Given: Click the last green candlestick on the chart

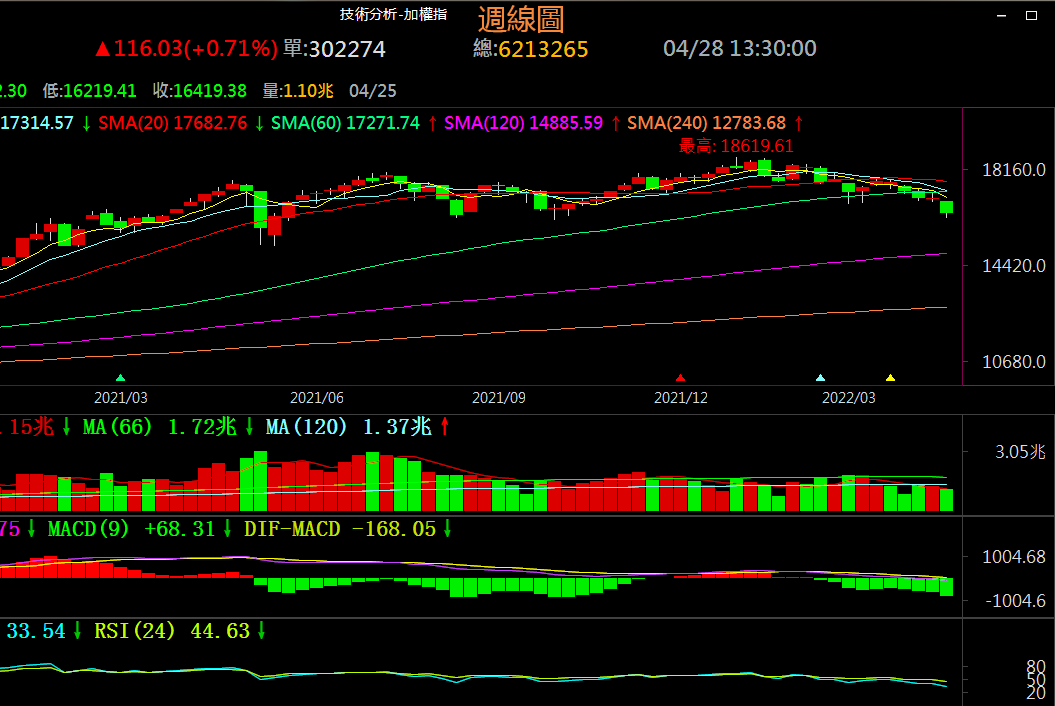Looking at the screenshot, I should pos(946,207).
